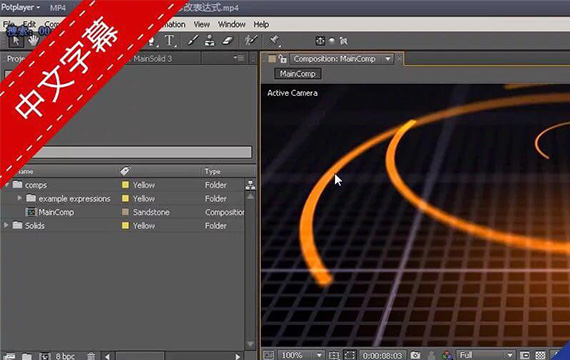Select the Clone Stamp tool
570x360 pixels.
(210, 40)
